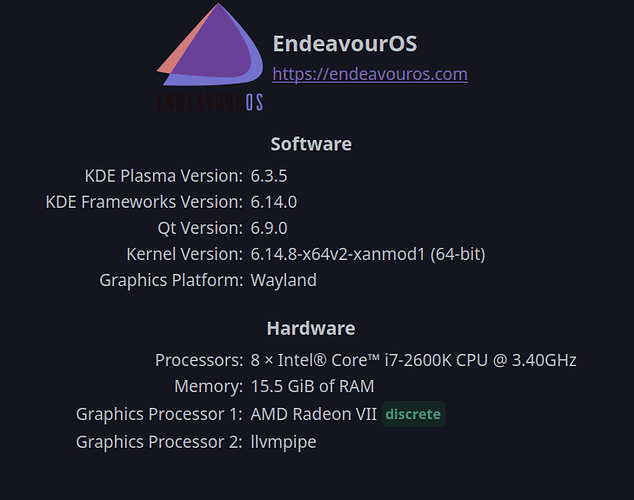The height and width of the screenshot is (500, 634).
Task: Click the AMD Radeon VII text
Action: tap(314, 414)
